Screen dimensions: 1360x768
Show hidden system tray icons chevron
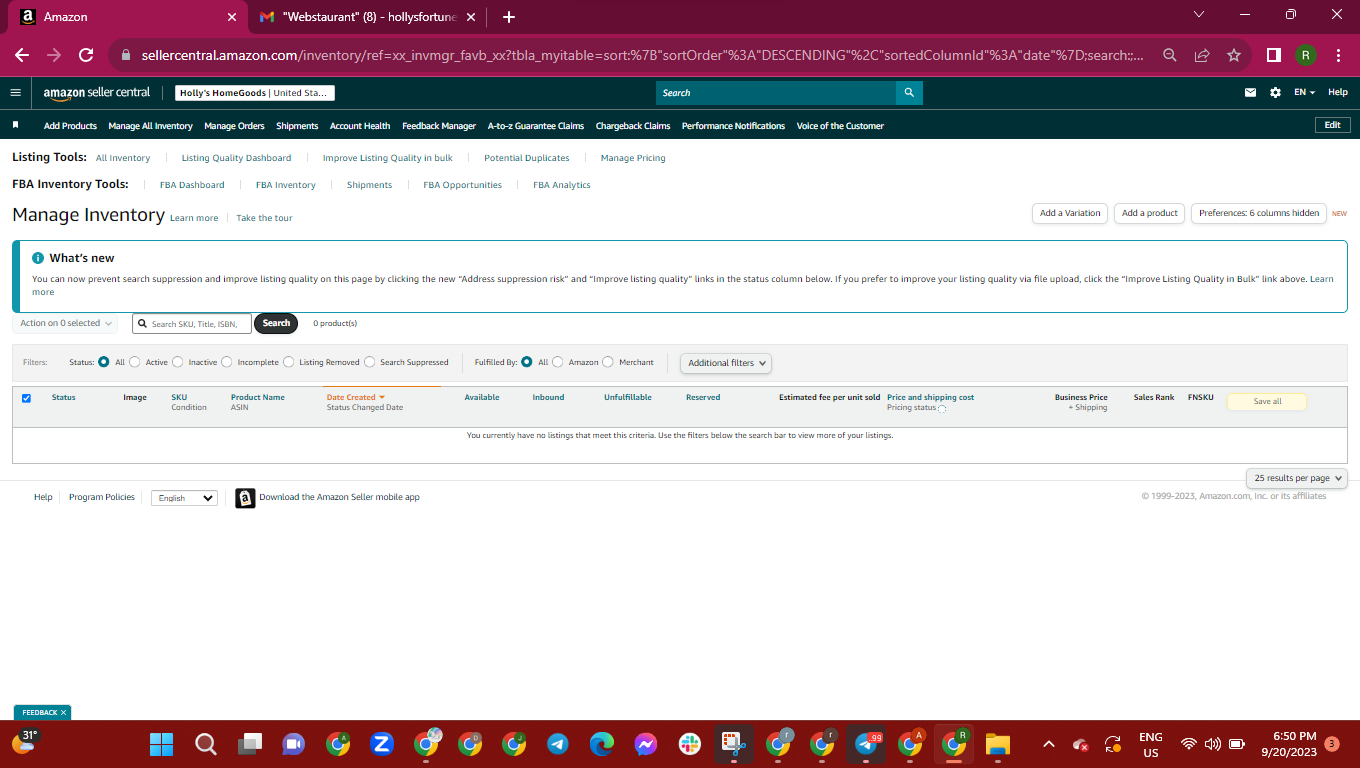[x=1048, y=744]
